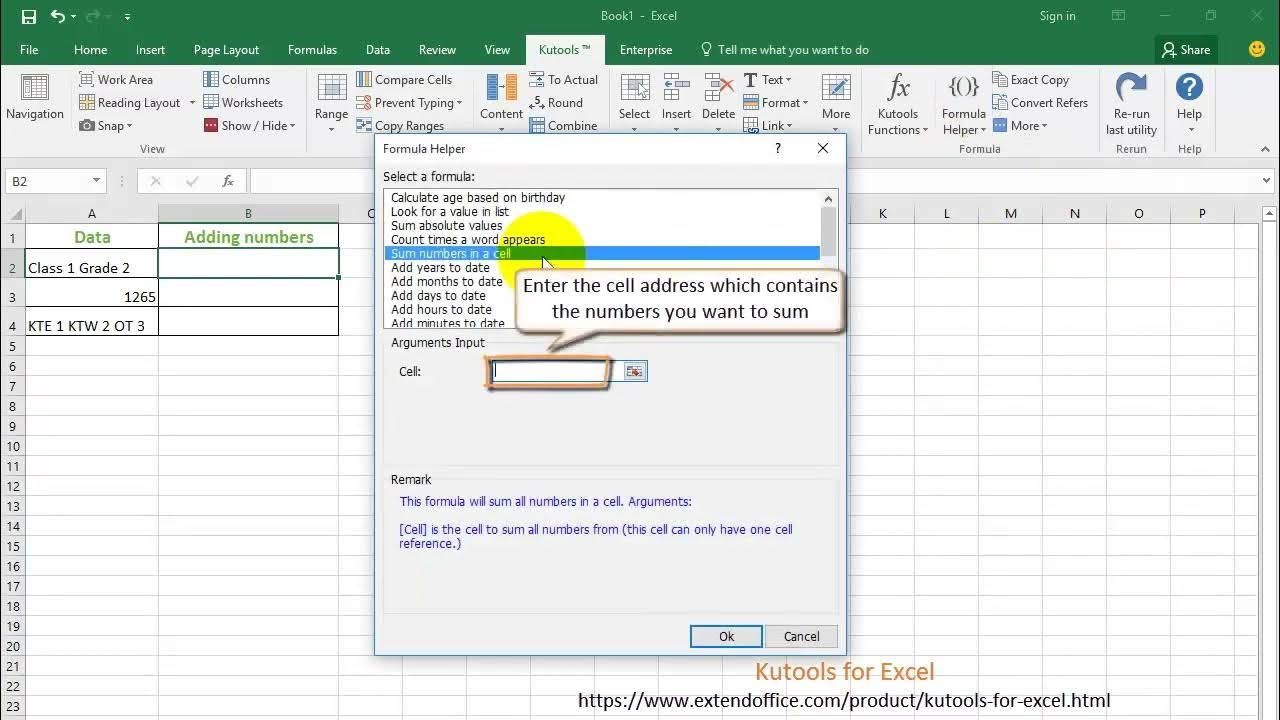The height and width of the screenshot is (720, 1280).
Task: Click the Convert Refers tool
Action: pos(1040,102)
